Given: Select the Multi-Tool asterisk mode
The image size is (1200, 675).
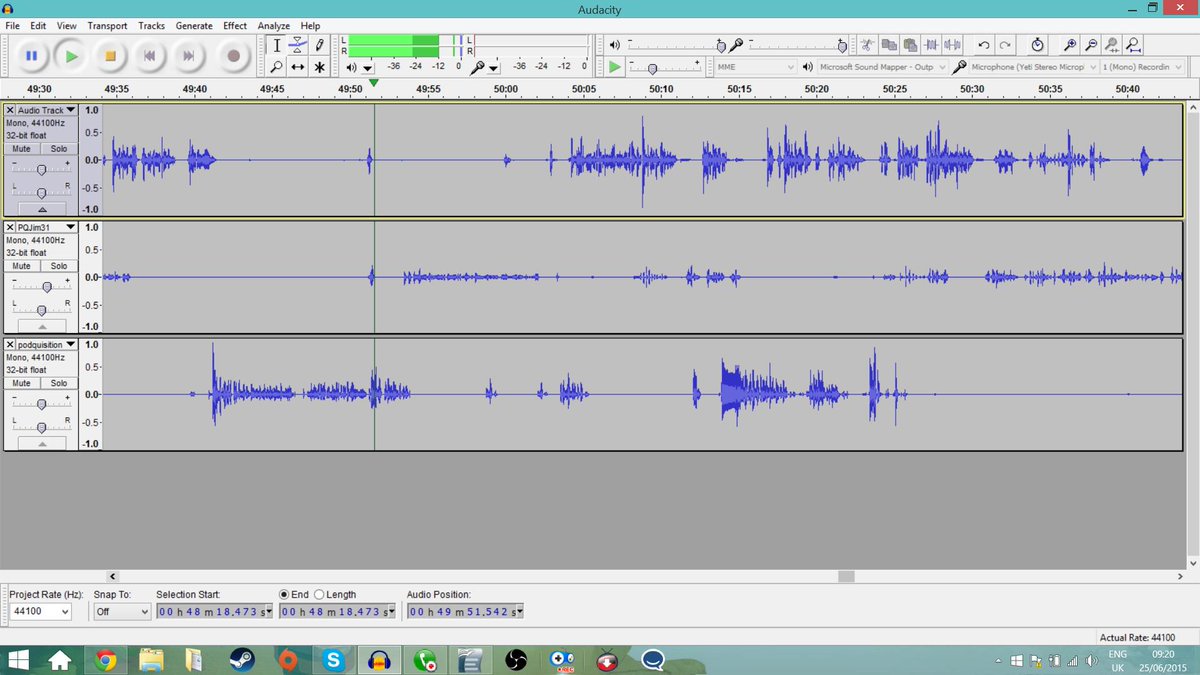Looking at the screenshot, I should click(319, 67).
